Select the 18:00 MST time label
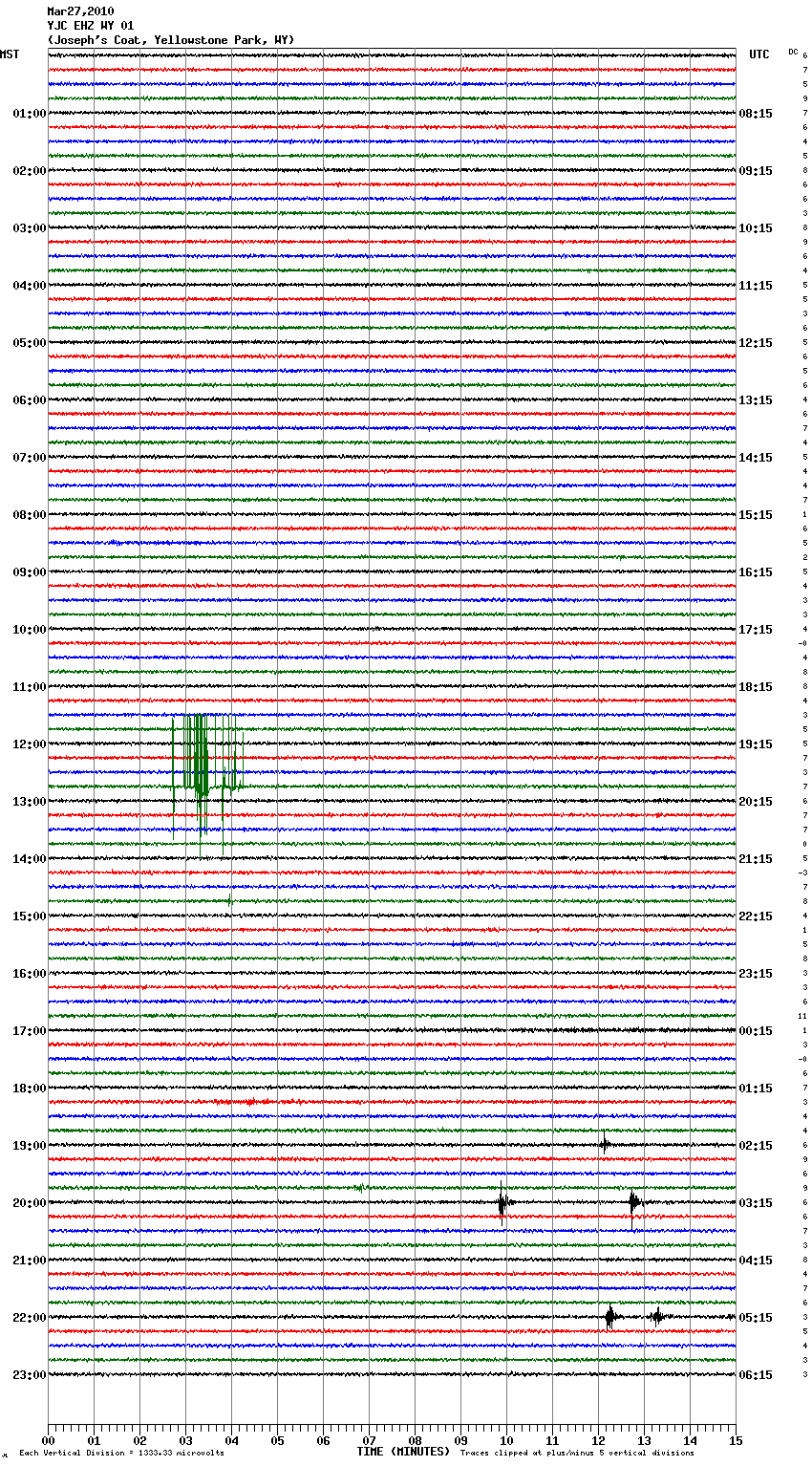Image resolution: width=812 pixels, height=1466 pixels. point(30,1089)
